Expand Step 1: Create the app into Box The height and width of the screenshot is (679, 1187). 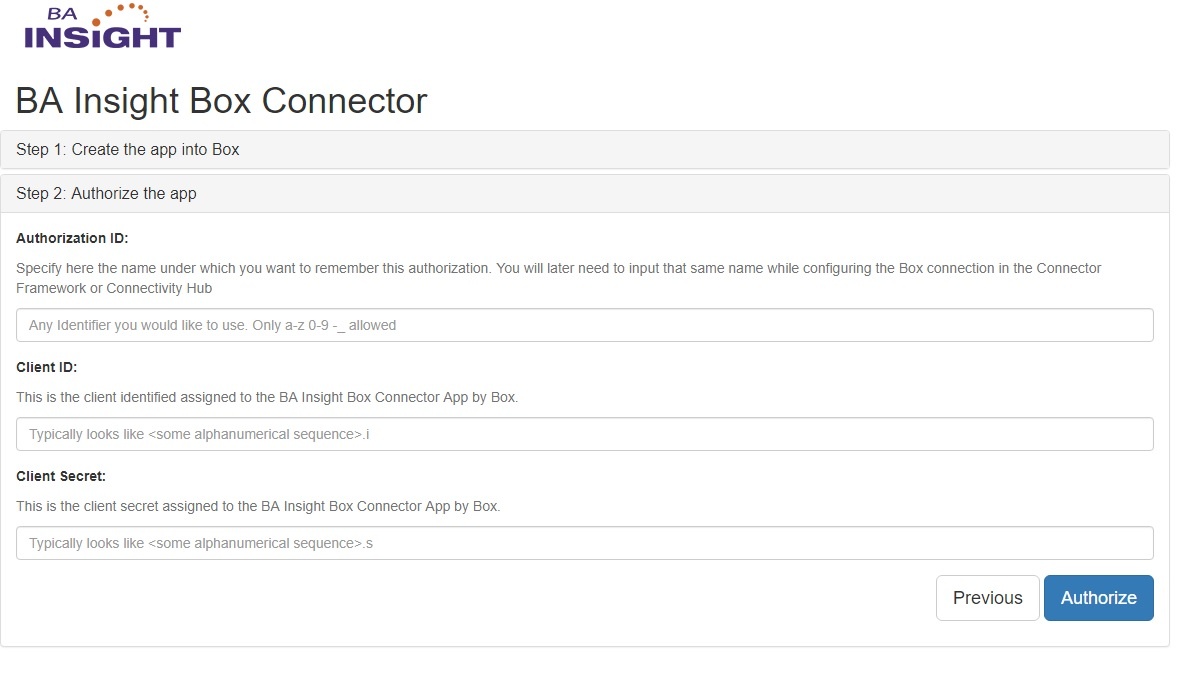[x=128, y=150]
